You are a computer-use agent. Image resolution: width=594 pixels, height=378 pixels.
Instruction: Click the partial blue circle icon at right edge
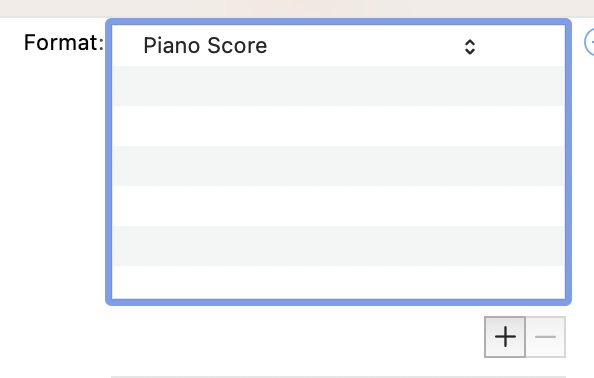pos(589,42)
